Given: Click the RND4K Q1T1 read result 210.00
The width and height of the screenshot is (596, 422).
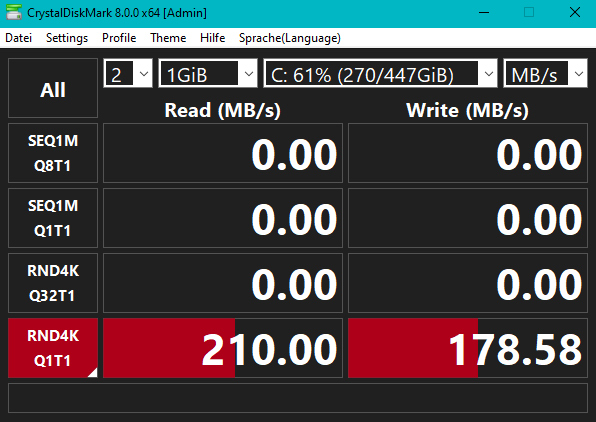Looking at the screenshot, I should [x=223, y=348].
